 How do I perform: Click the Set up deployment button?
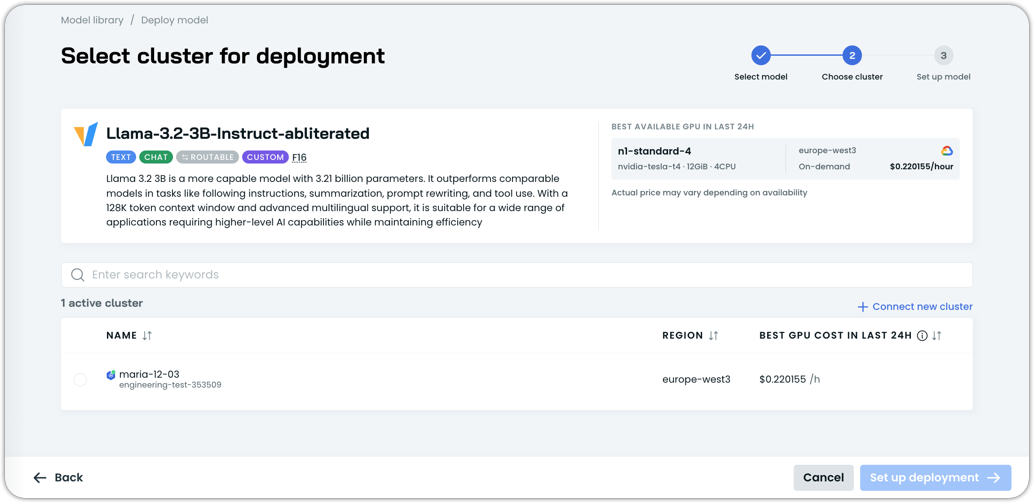click(x=935, y=478)
